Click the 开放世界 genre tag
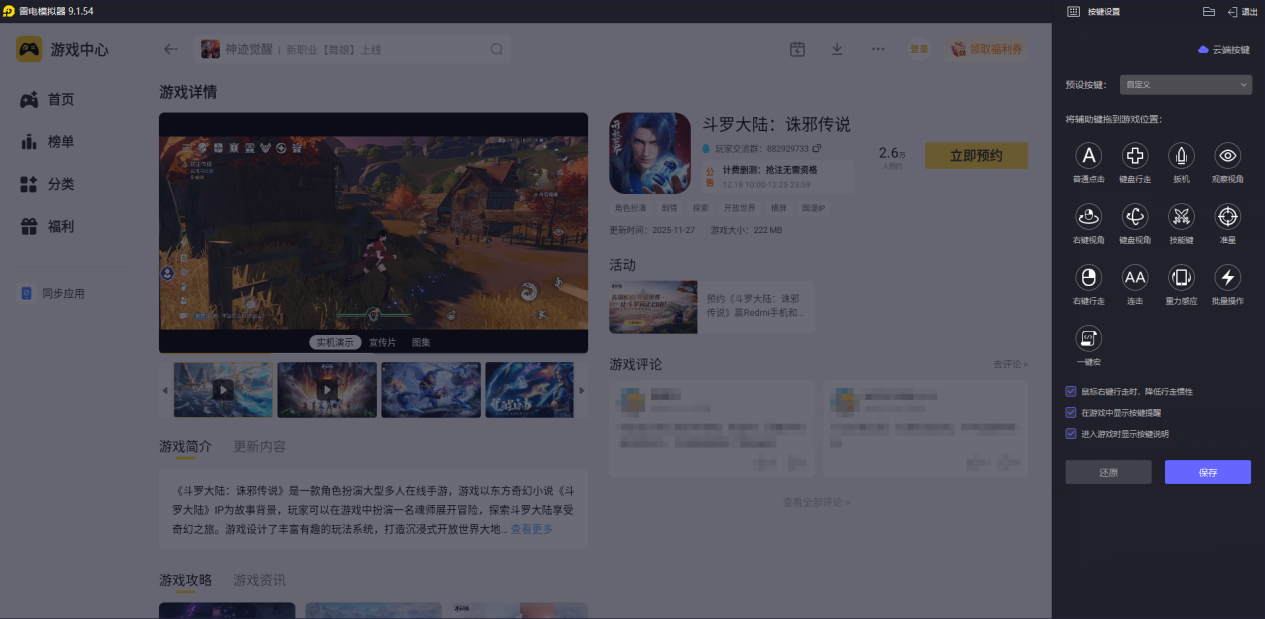The height and width of the screenshot is (619, 1265). [741, 208]
